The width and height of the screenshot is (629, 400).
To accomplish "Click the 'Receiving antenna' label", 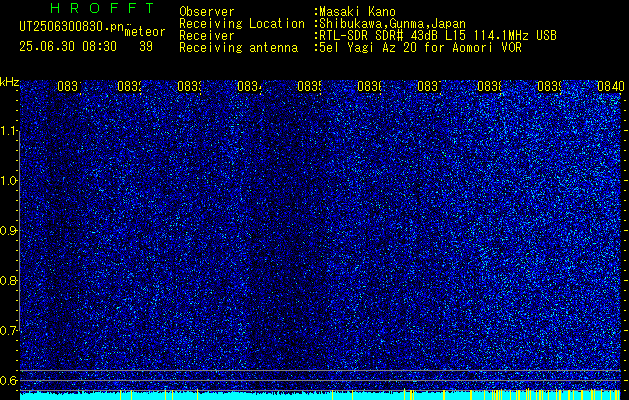I will [x=238, y=48].
